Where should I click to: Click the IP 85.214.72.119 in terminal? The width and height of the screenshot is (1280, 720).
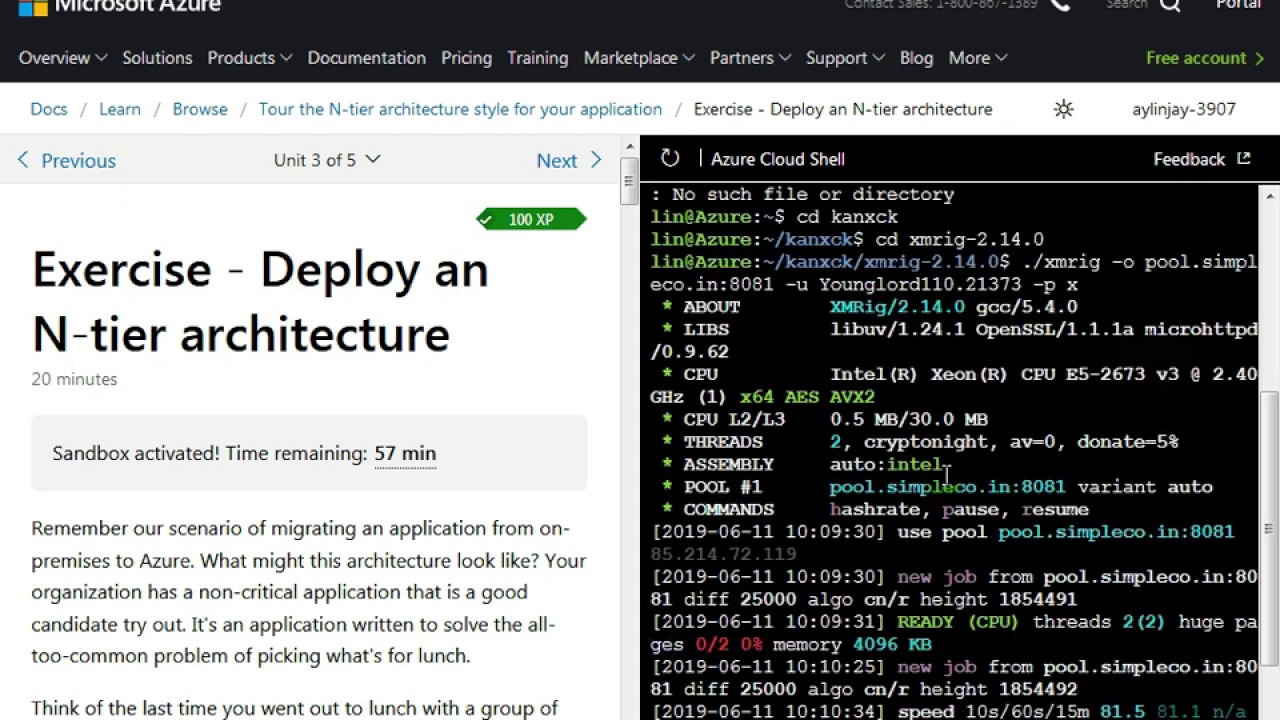click(x=723, y=554)
